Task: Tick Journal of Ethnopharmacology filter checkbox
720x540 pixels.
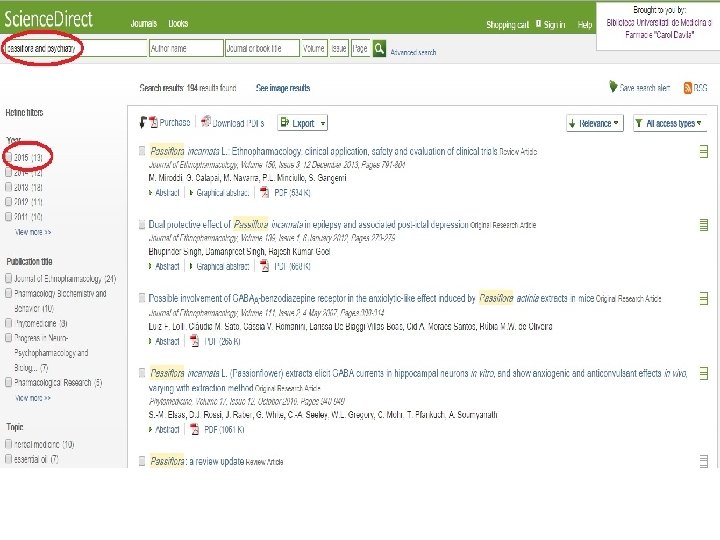Action: 8,278
